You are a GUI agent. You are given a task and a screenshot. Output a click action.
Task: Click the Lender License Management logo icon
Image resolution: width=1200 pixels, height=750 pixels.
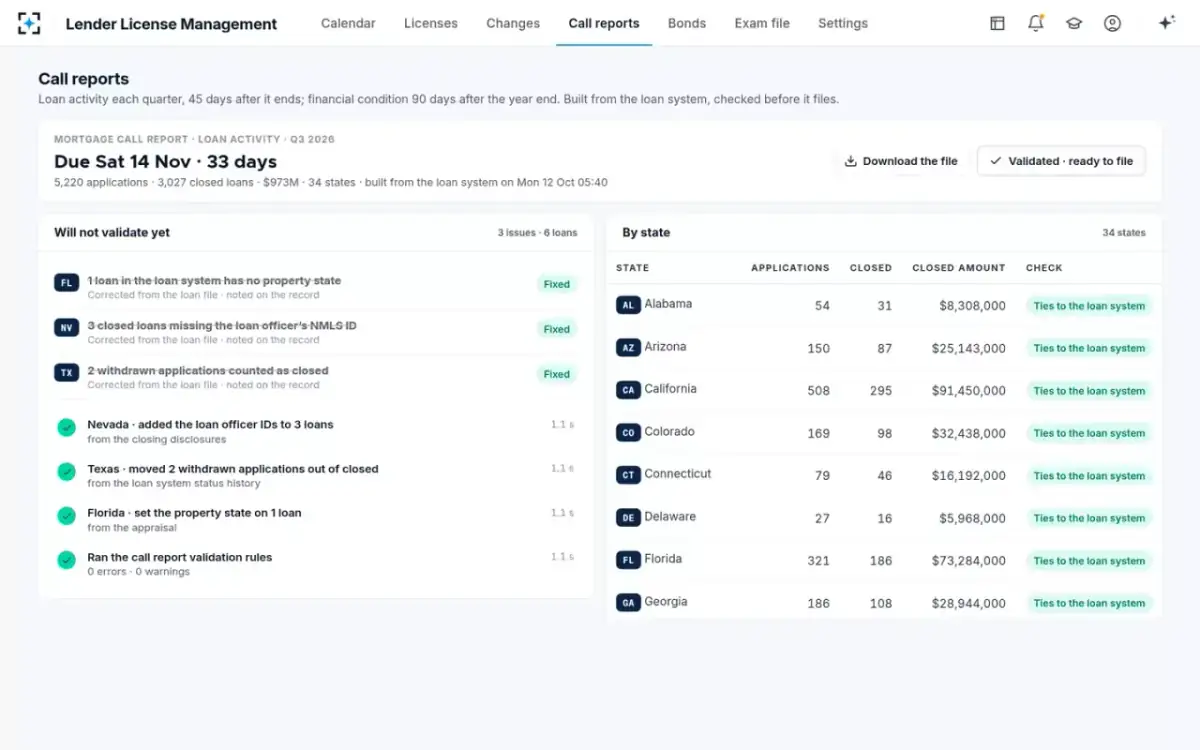(x=29, y=23)
